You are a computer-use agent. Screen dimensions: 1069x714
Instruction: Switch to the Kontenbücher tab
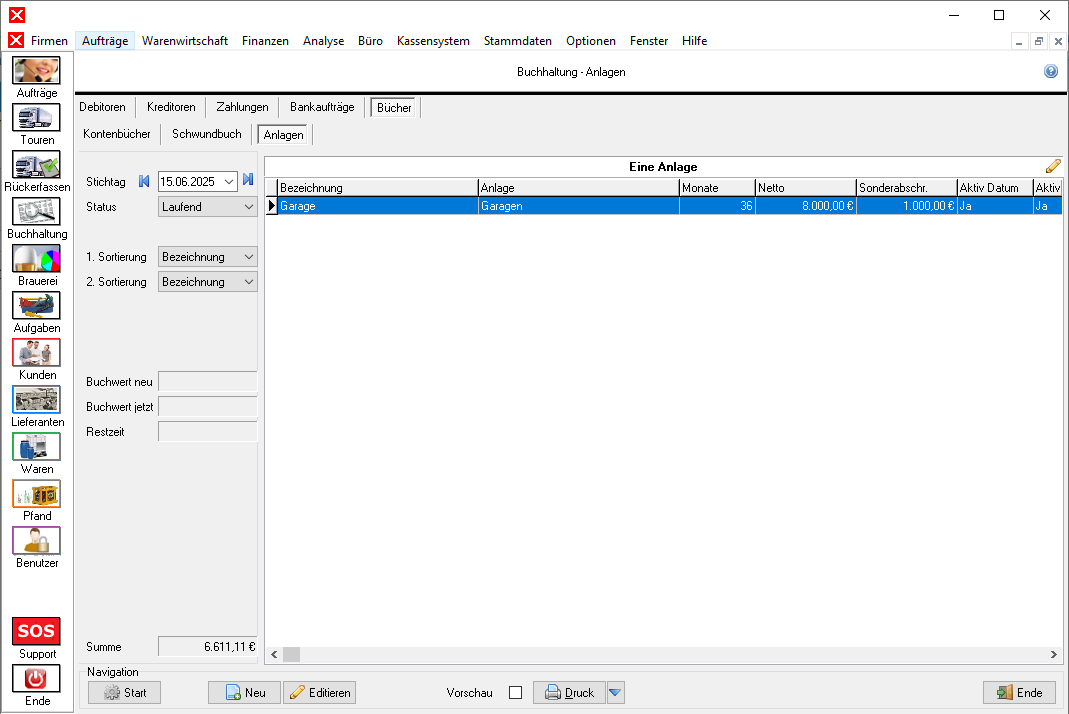pyautogui.click(x=117, y=134)
